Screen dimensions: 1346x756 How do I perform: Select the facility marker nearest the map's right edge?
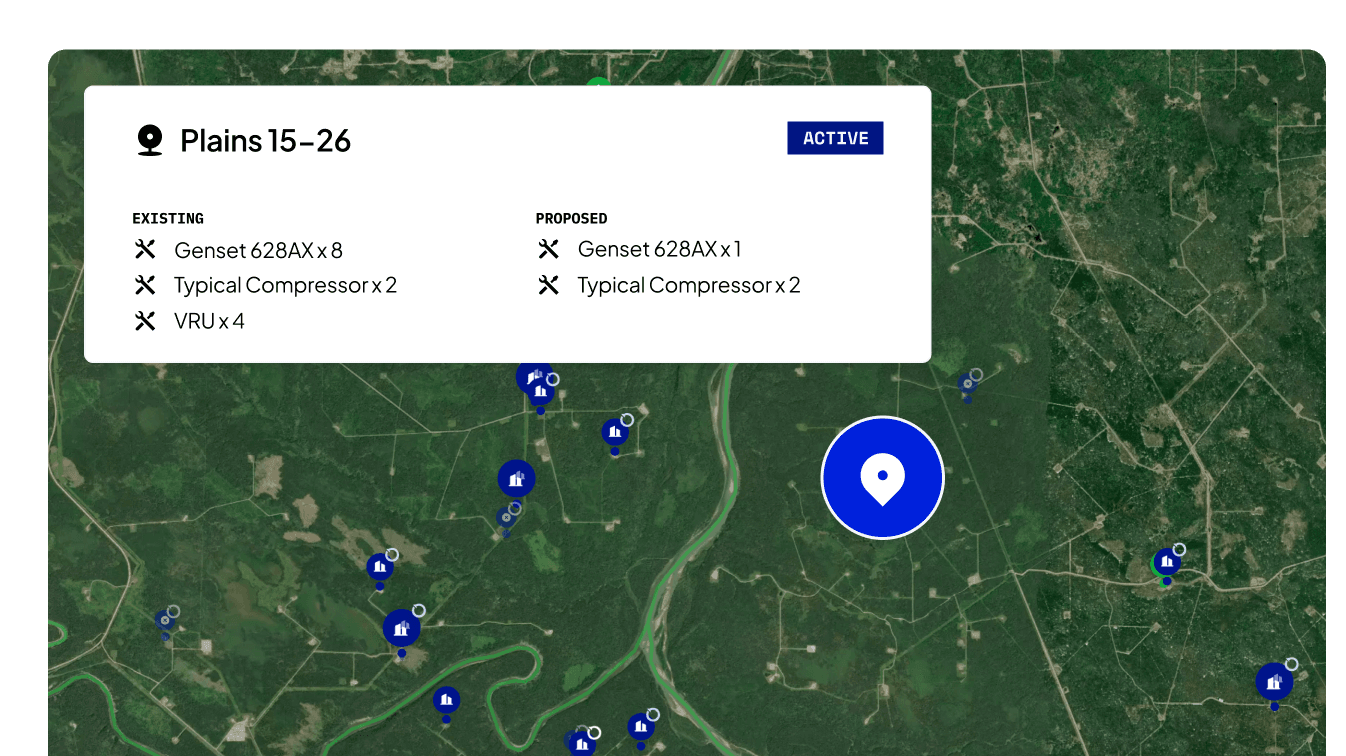pos(1274,683)
